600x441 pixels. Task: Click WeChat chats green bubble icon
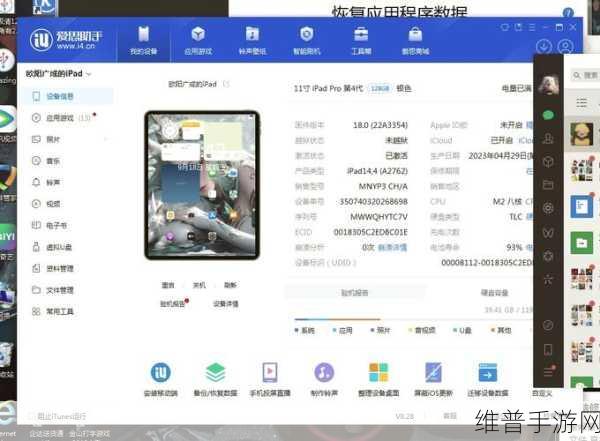coord(548,114)
